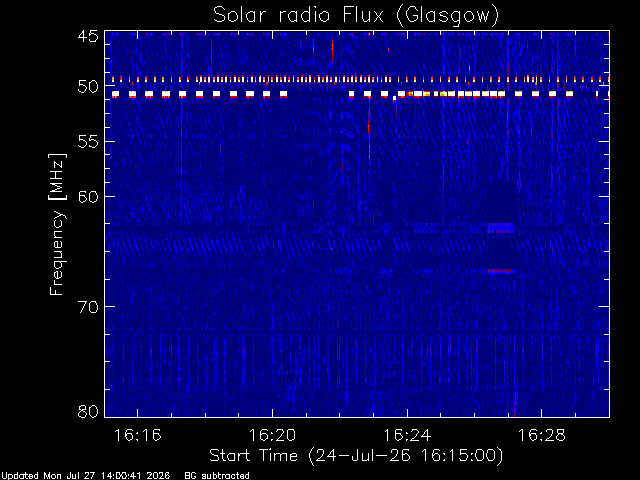Select the 16:28 time axis label

[x=542, y=435]
